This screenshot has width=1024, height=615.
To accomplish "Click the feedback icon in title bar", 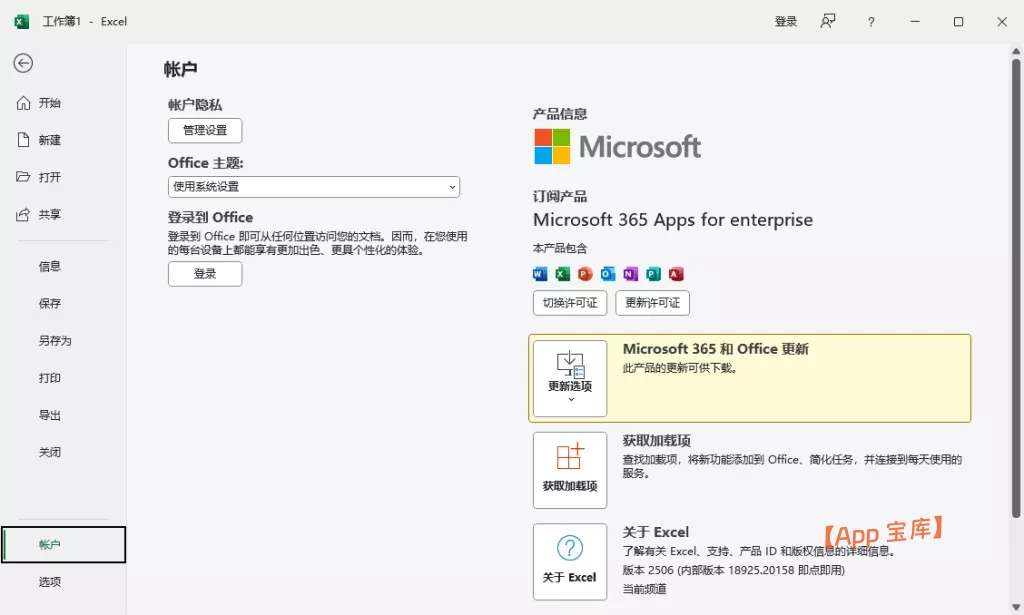I will pyautogui.click(x=828, y=22).
